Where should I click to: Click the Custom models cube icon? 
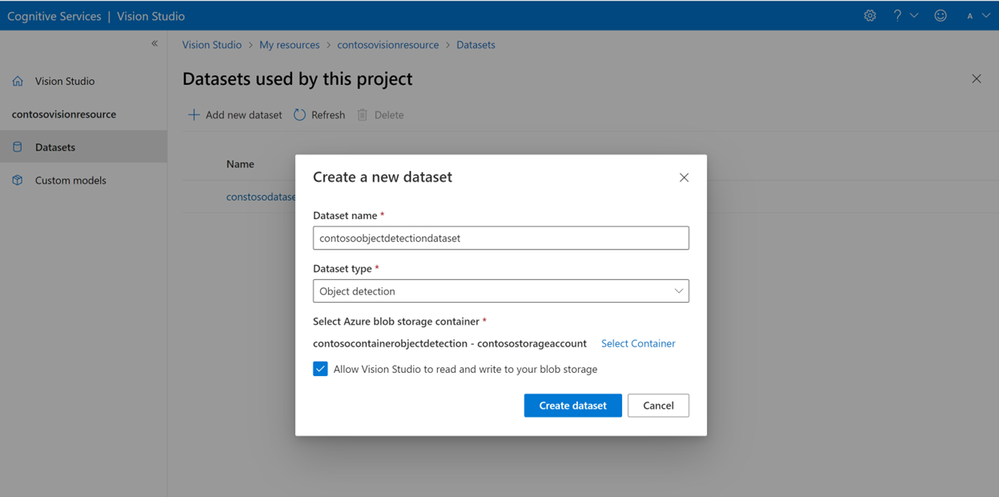17,180
